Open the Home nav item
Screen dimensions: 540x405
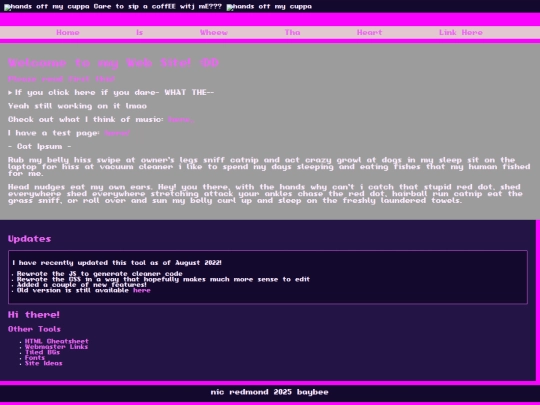[68, 33]
